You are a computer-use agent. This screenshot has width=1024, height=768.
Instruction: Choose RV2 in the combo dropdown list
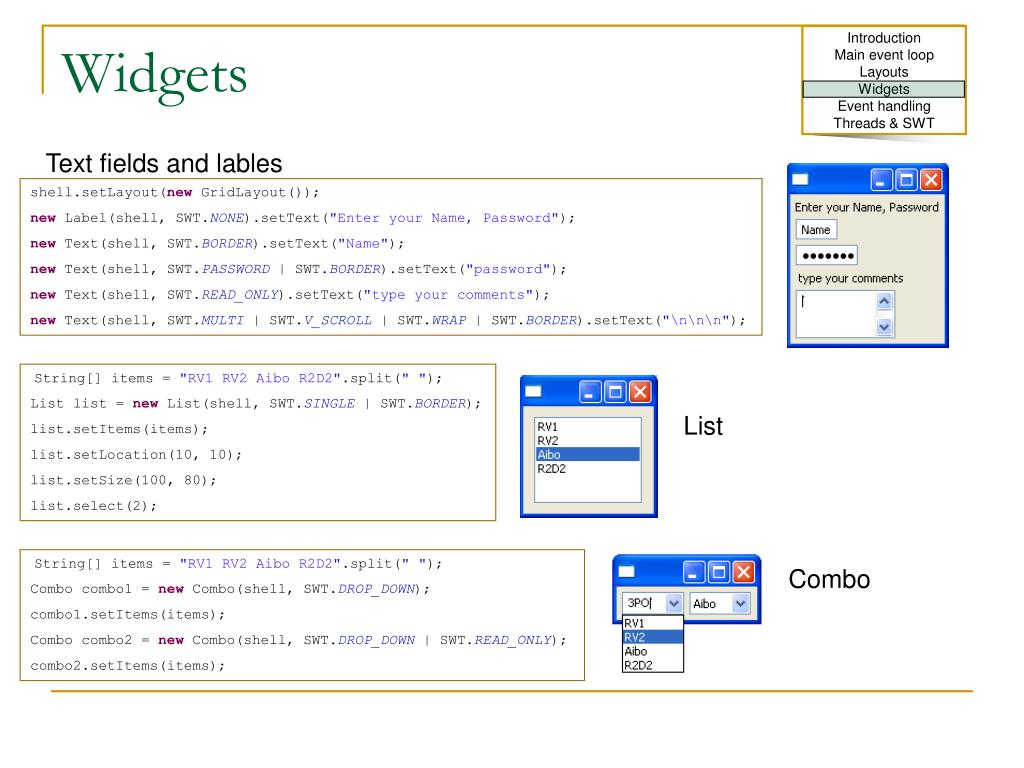pos(653,637)
